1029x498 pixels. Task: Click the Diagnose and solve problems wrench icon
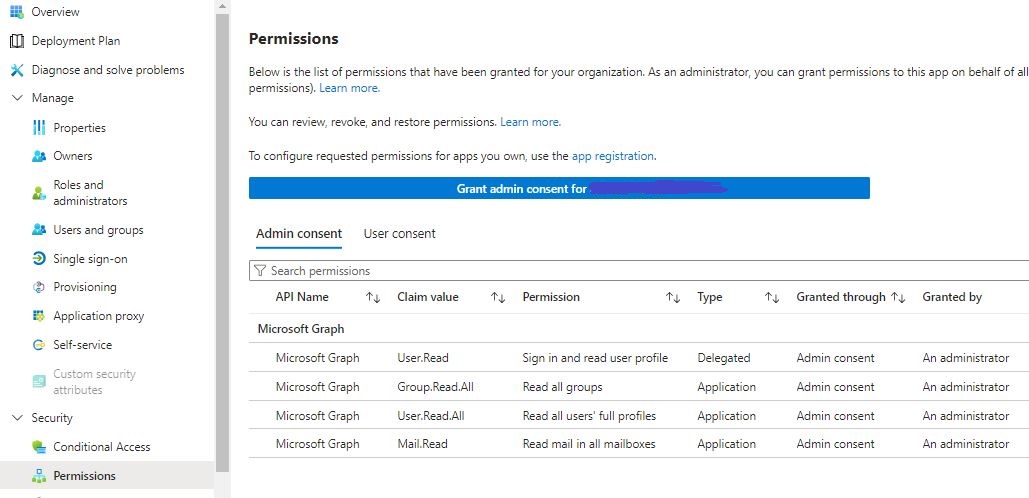coord(17,70)
